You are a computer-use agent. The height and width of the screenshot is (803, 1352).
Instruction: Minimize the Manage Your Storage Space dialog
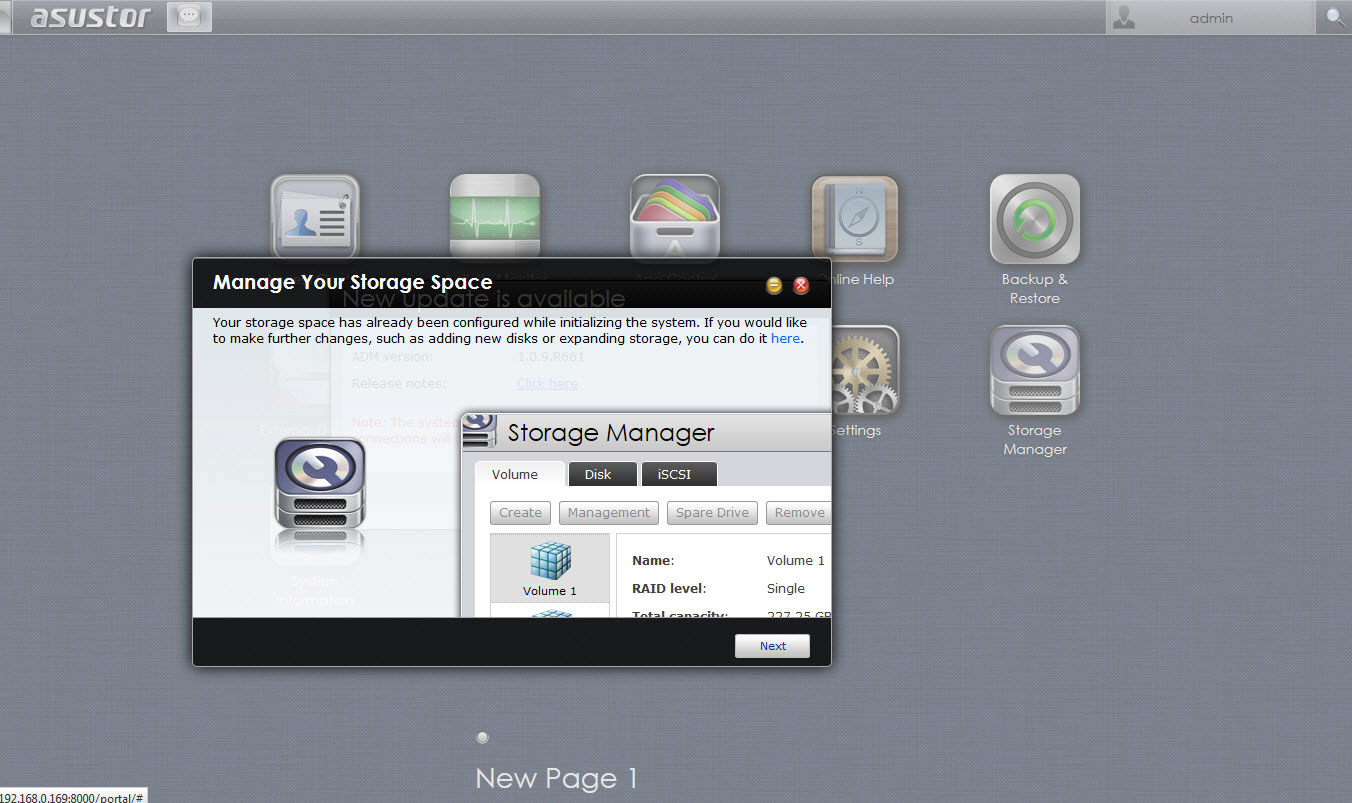[774, 286]
